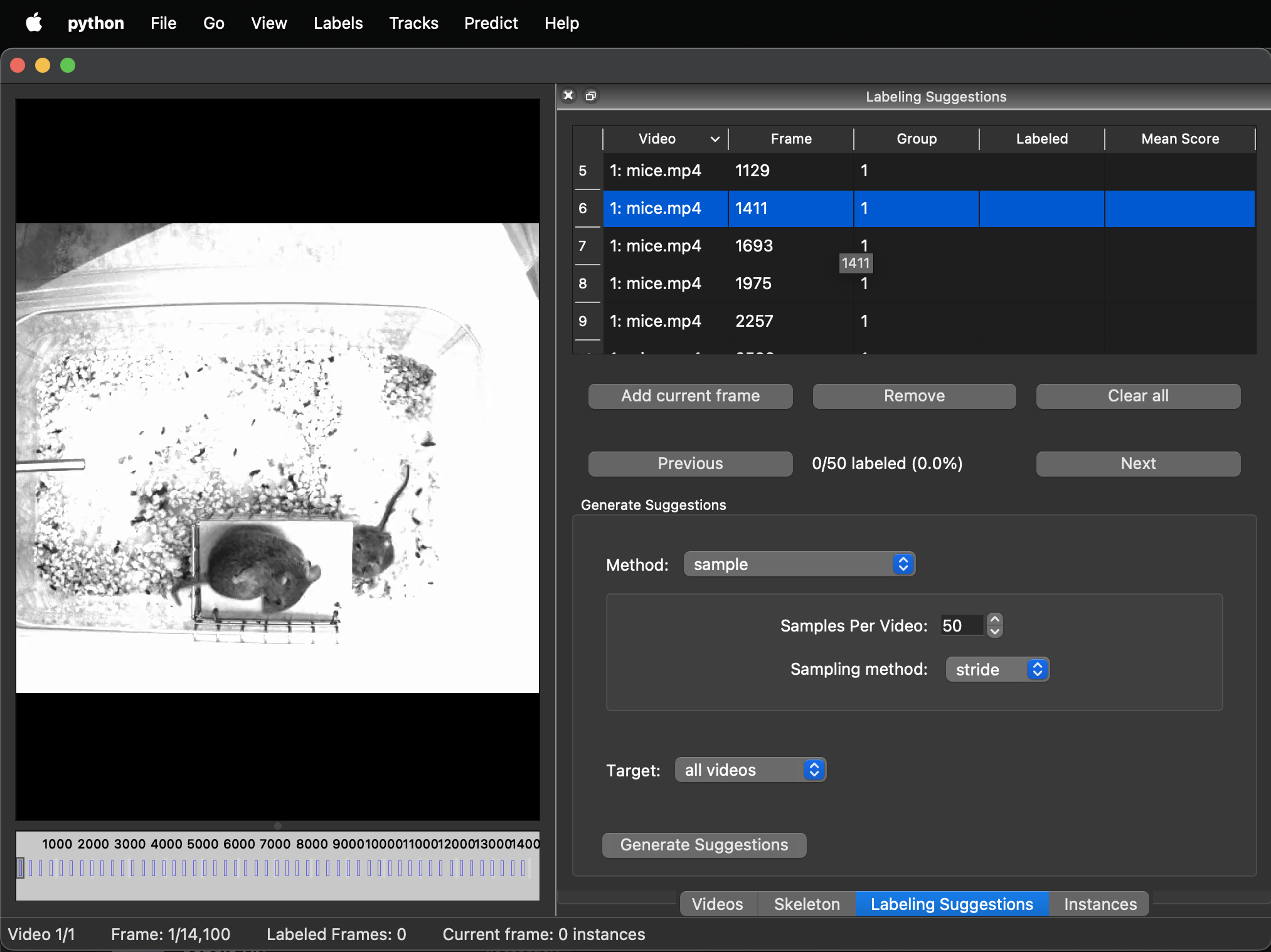
Task: Click the Generate Suggestions button
Action: tap(704, 845)
